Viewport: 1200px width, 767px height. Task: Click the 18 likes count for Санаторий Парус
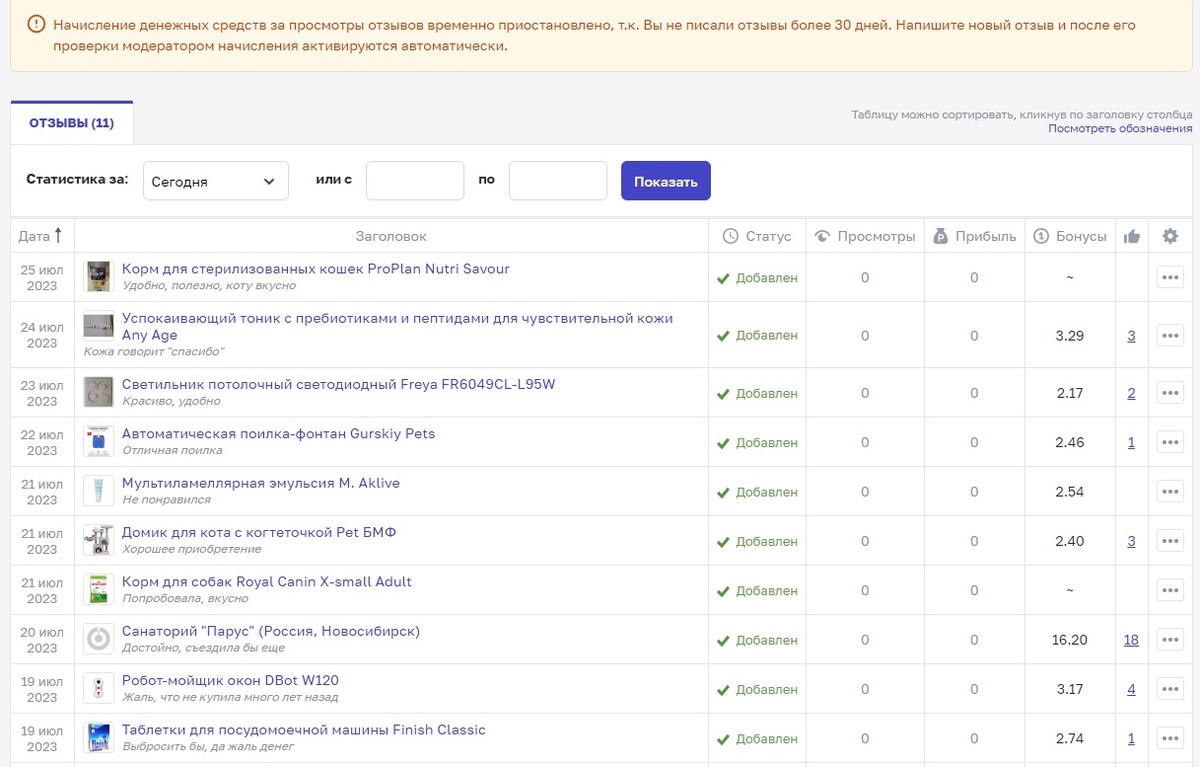[x=1131, y=640]
